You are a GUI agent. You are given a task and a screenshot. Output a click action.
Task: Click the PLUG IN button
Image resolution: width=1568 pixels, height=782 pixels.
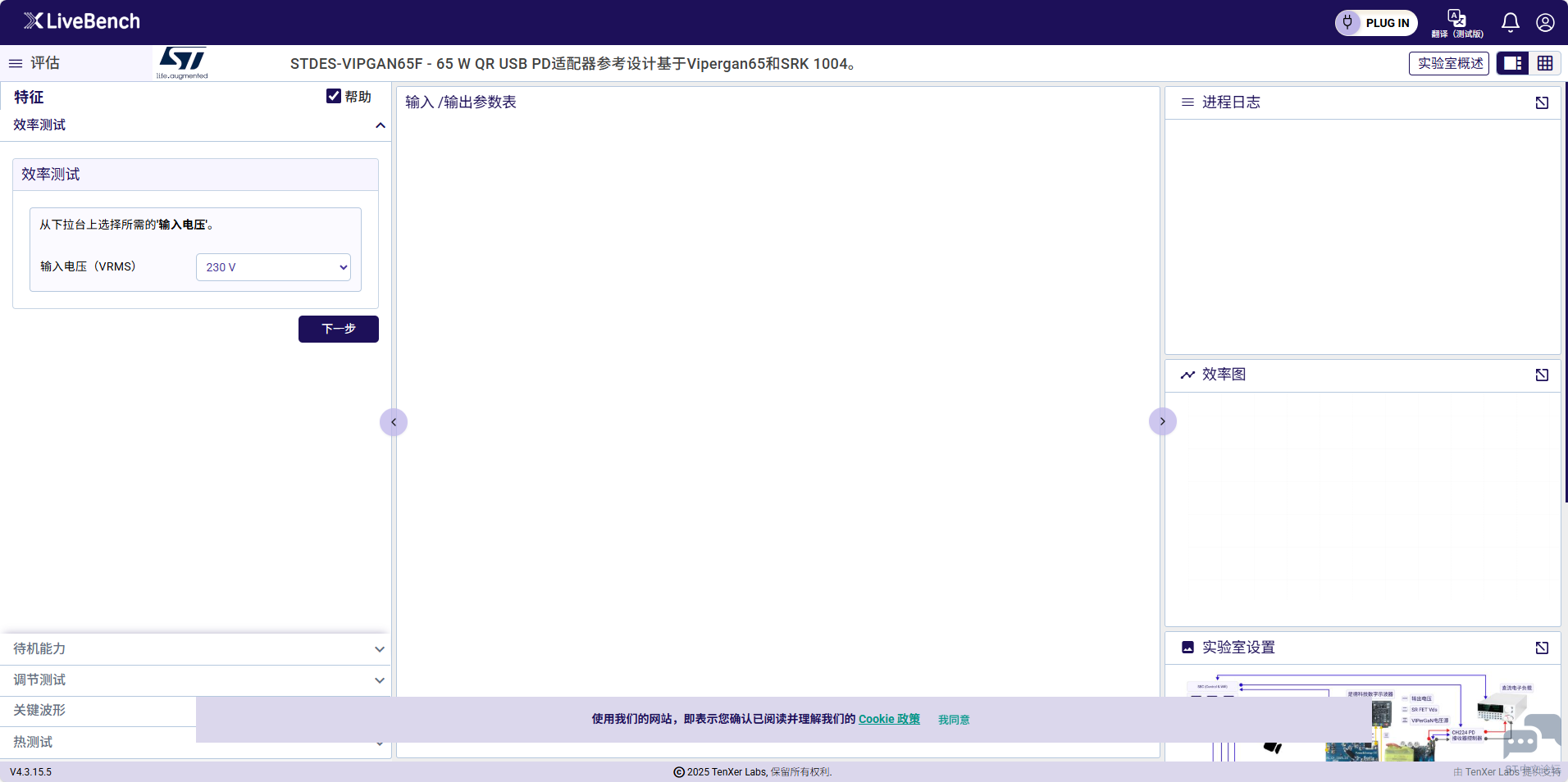(x=1376, y=23)
